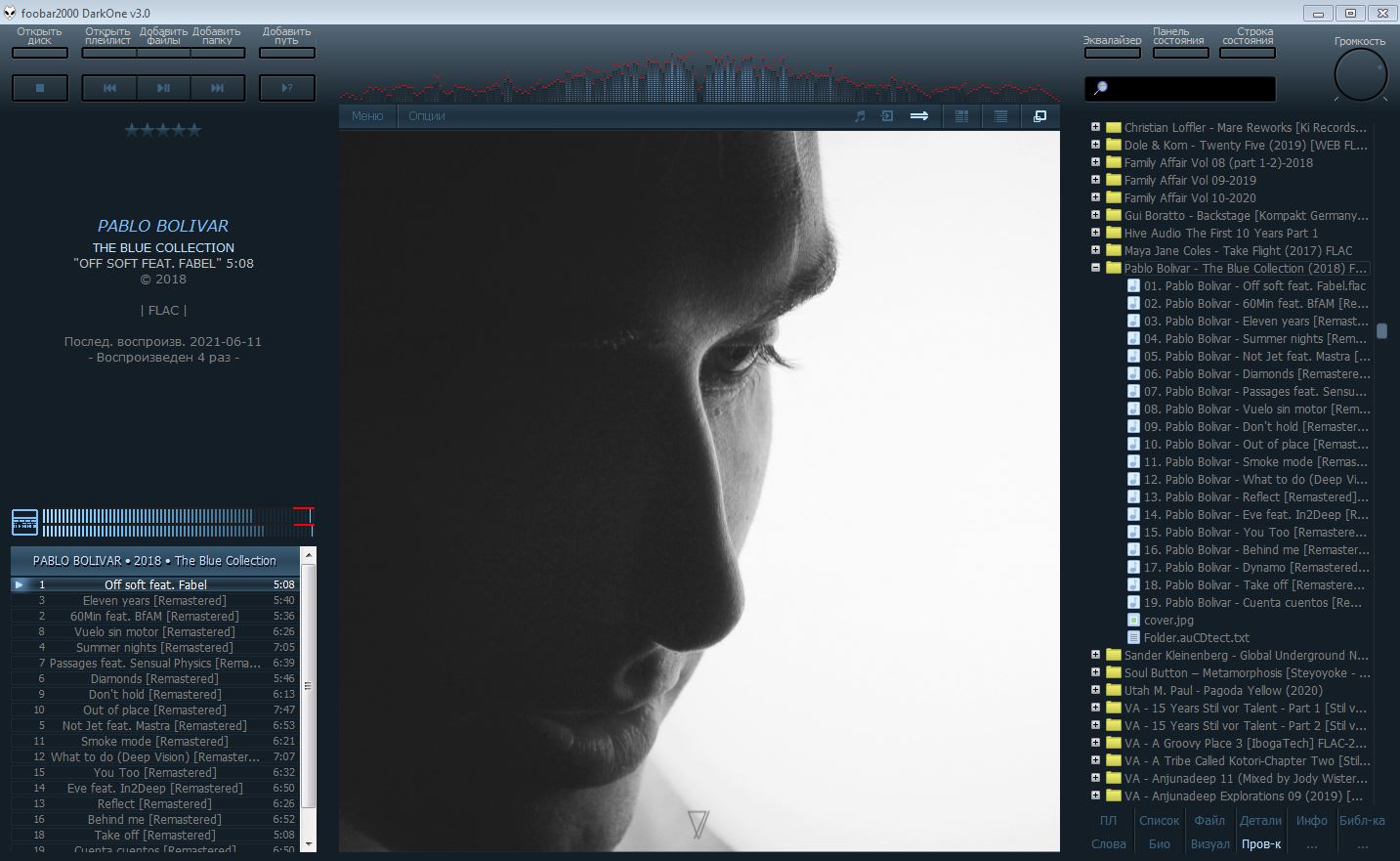Click the peak meter icon beside seekbar

point(24,522)
